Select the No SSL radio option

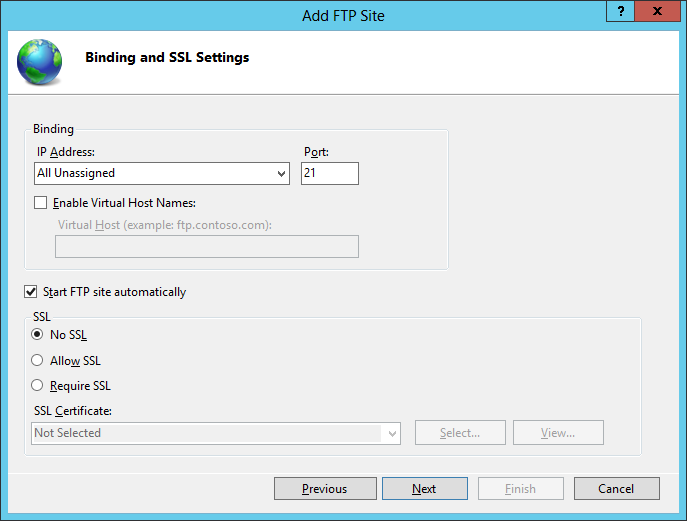pyautogui.click(x=38, y=335)
